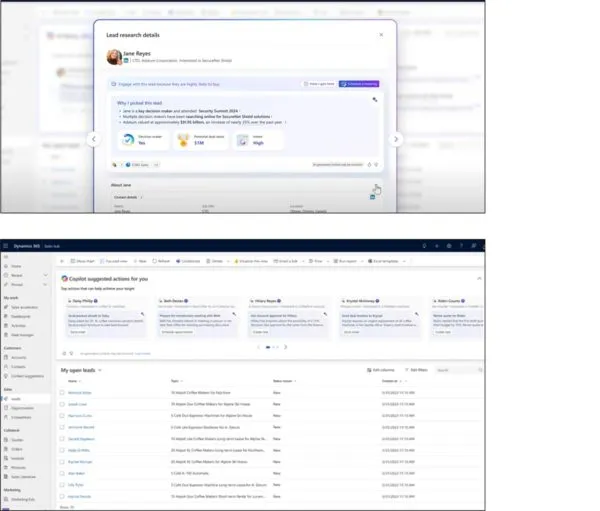
Task: Expand the Contact details section
Action: pos(128,198)
